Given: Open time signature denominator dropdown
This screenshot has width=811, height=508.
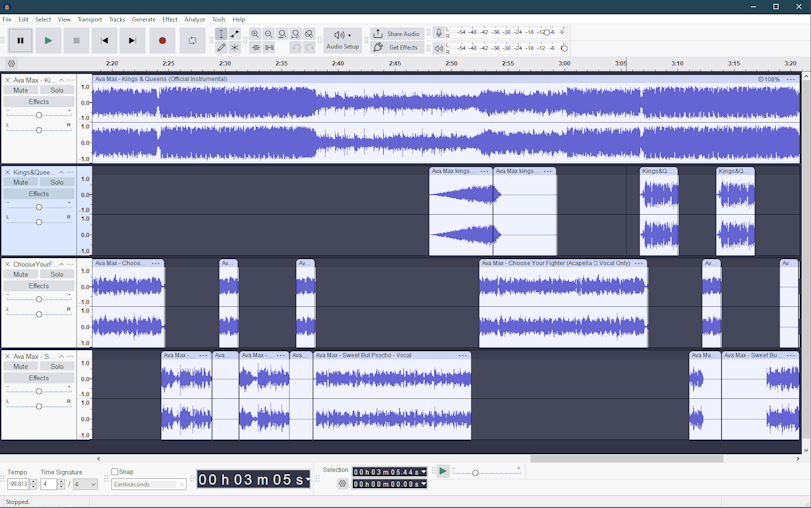Looking at the screenshot, I should click(x=85, y=484).
